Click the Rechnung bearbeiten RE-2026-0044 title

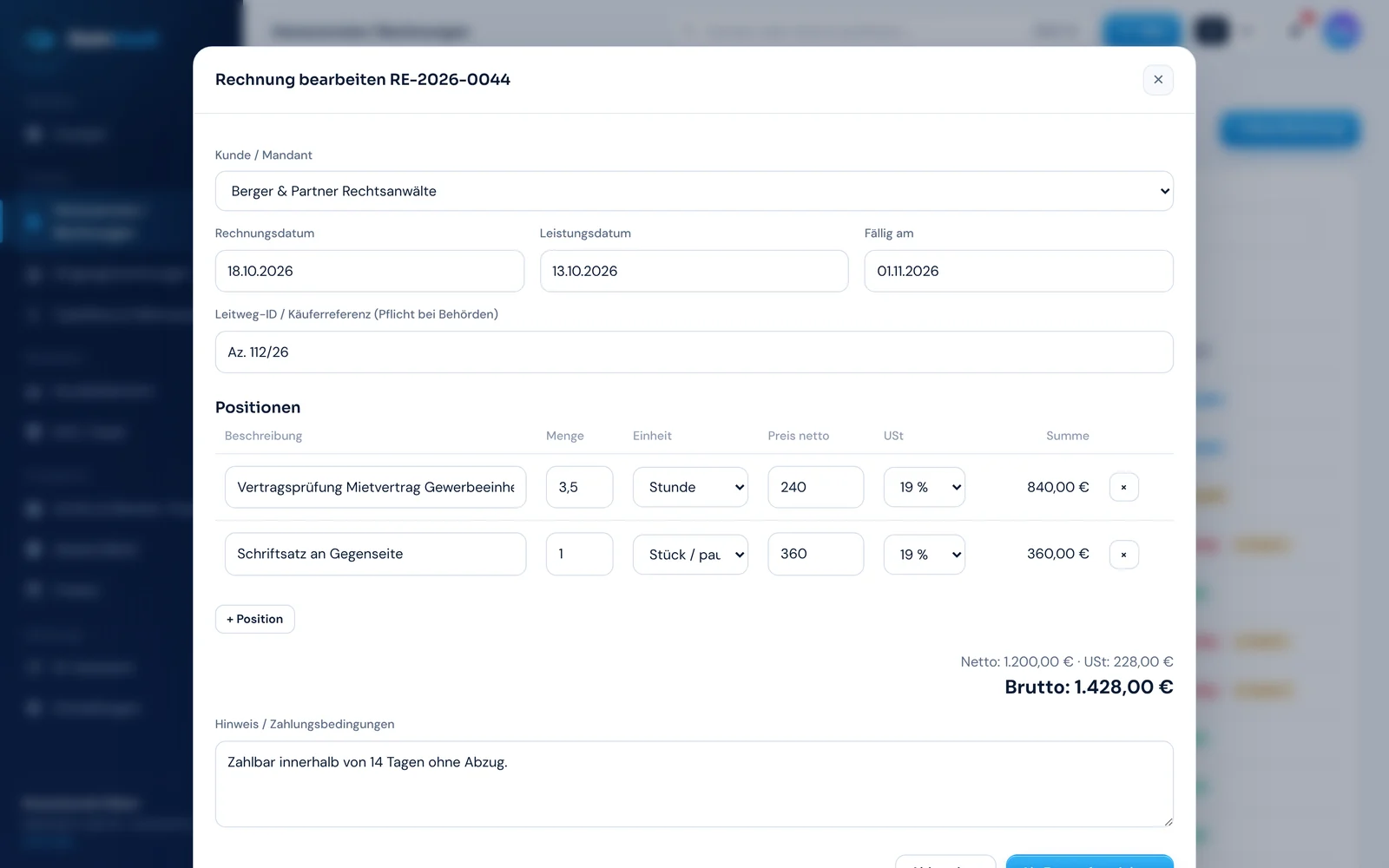[363, 80]
